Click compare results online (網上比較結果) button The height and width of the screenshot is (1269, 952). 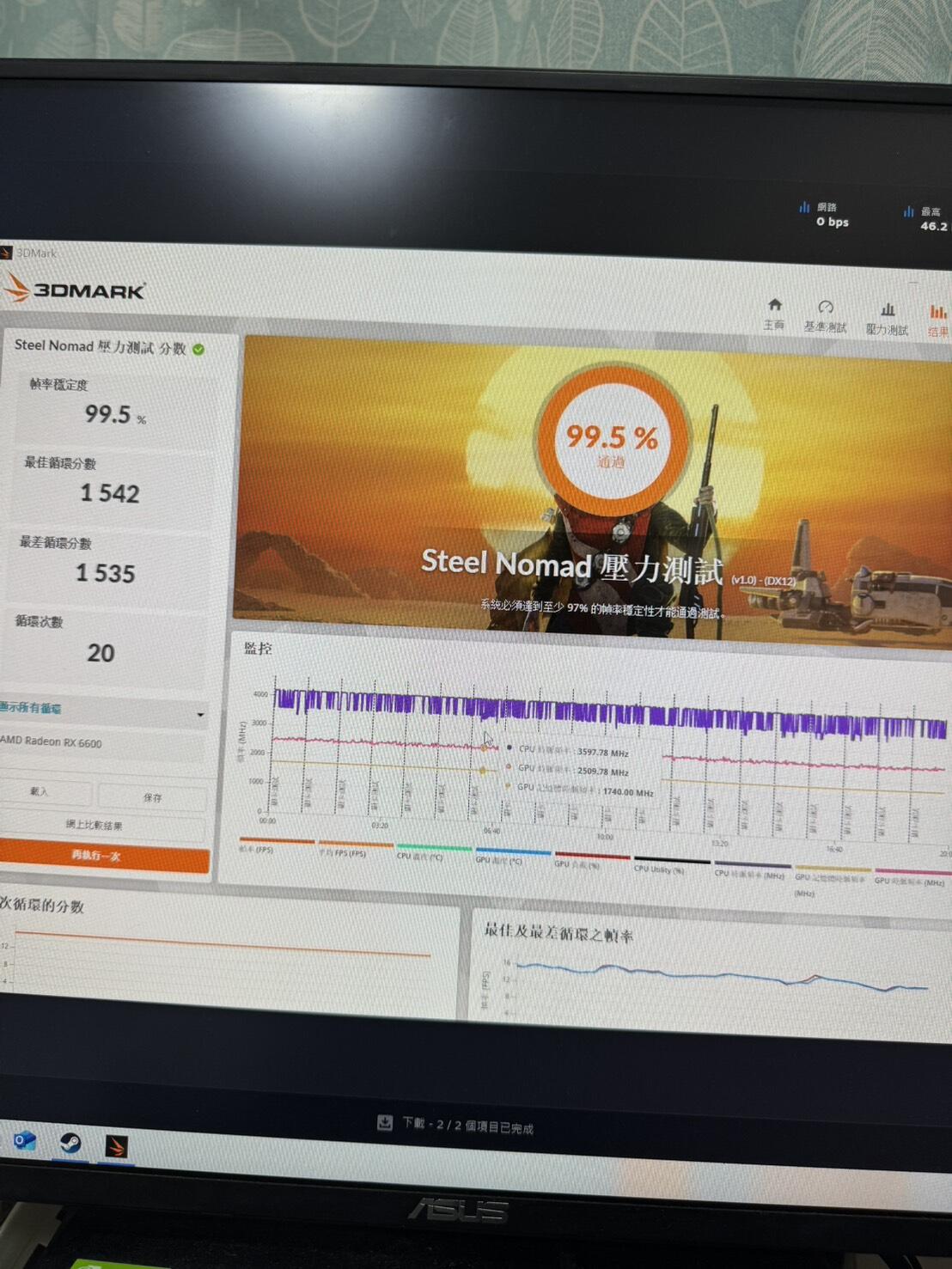(95, 825)
